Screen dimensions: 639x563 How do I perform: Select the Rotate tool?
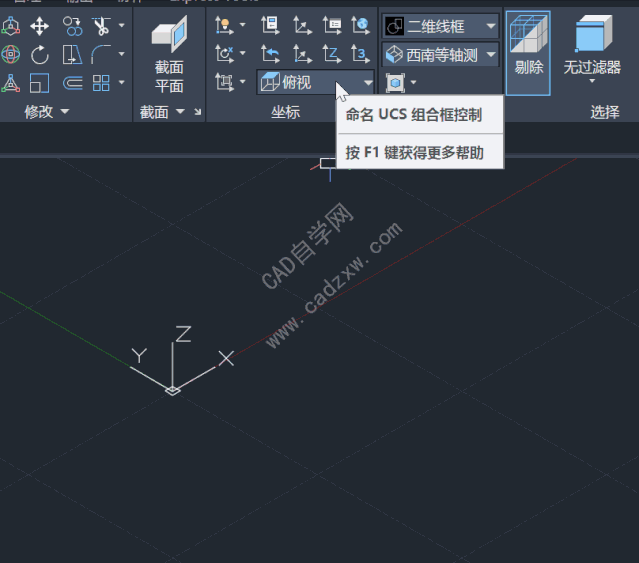[x=40, y=55]
